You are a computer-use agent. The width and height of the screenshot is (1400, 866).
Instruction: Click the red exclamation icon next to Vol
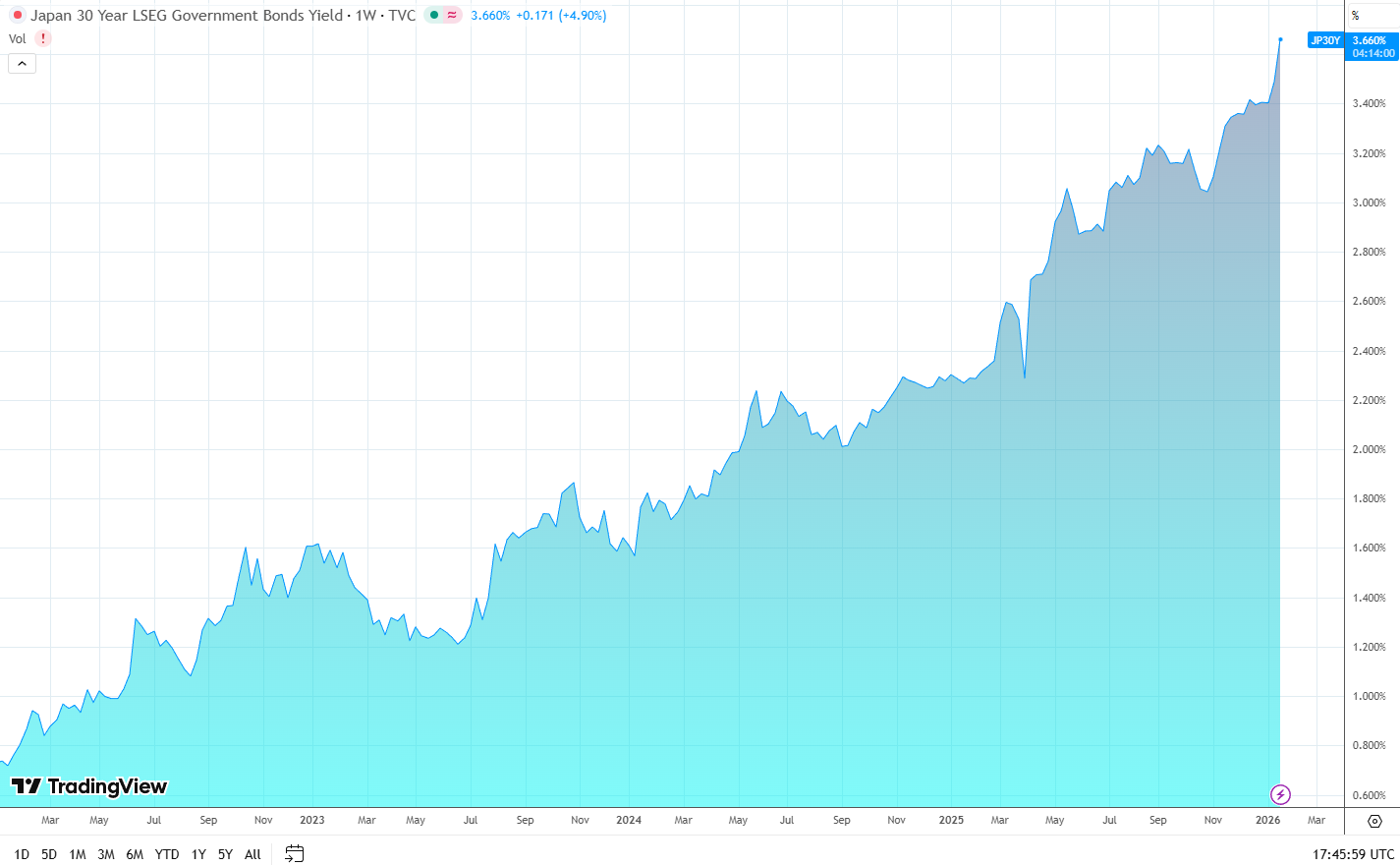(43, 38)
